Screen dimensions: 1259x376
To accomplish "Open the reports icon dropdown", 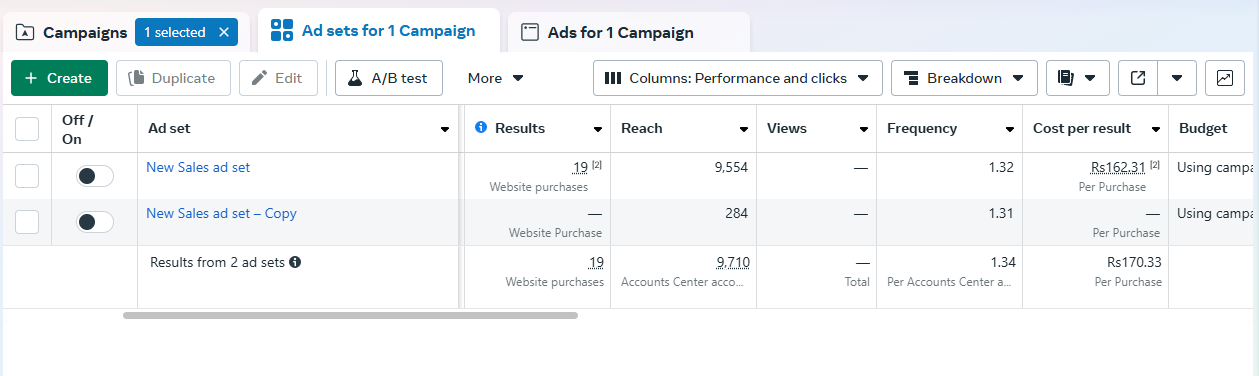I will (x=1078, y=78).
